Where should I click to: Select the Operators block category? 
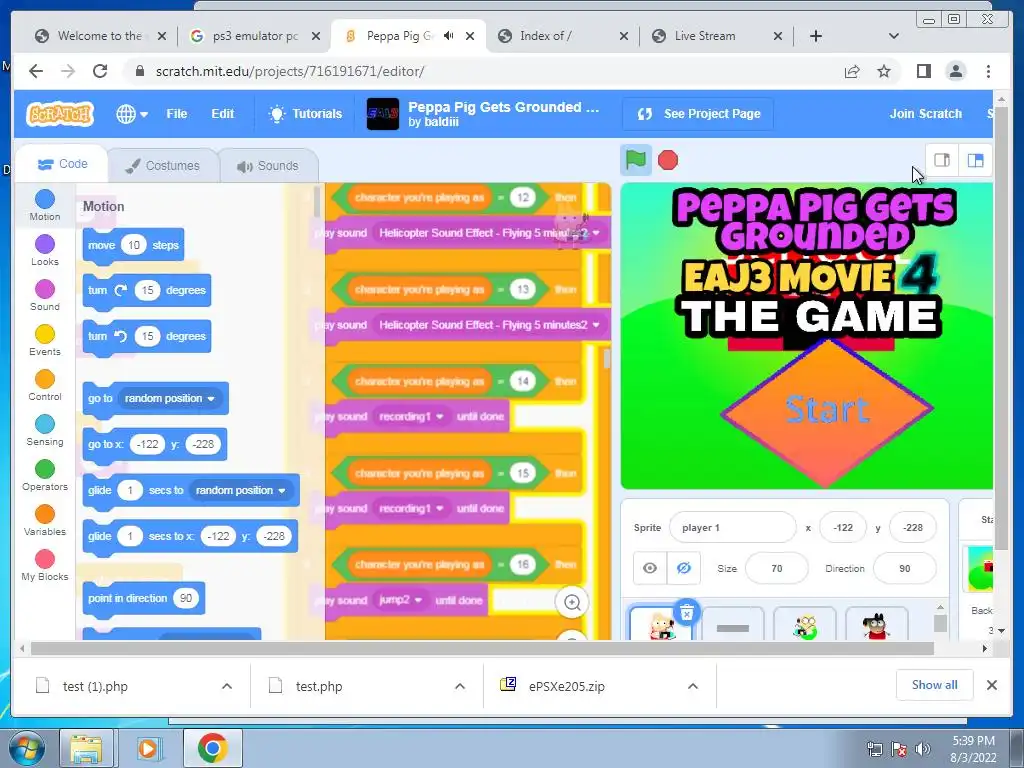(44, 475)
